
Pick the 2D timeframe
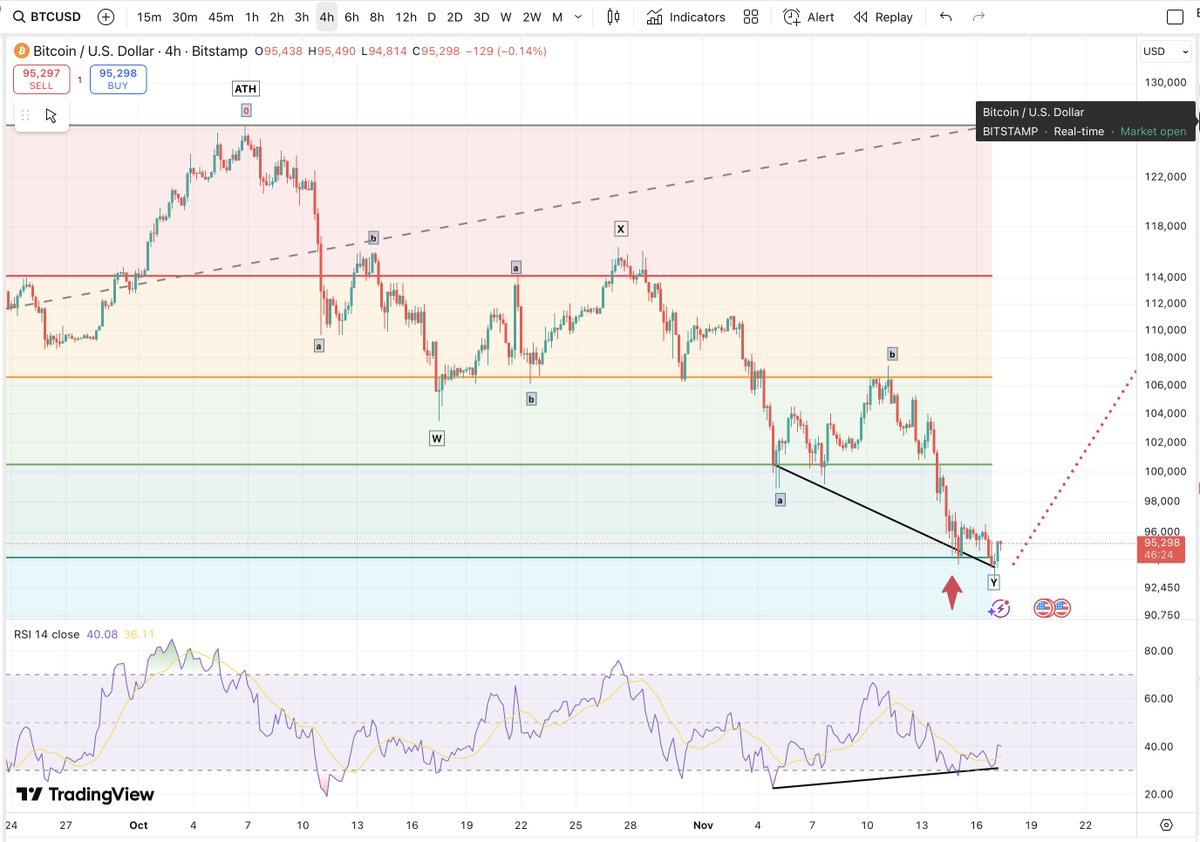tap(455, 17)
